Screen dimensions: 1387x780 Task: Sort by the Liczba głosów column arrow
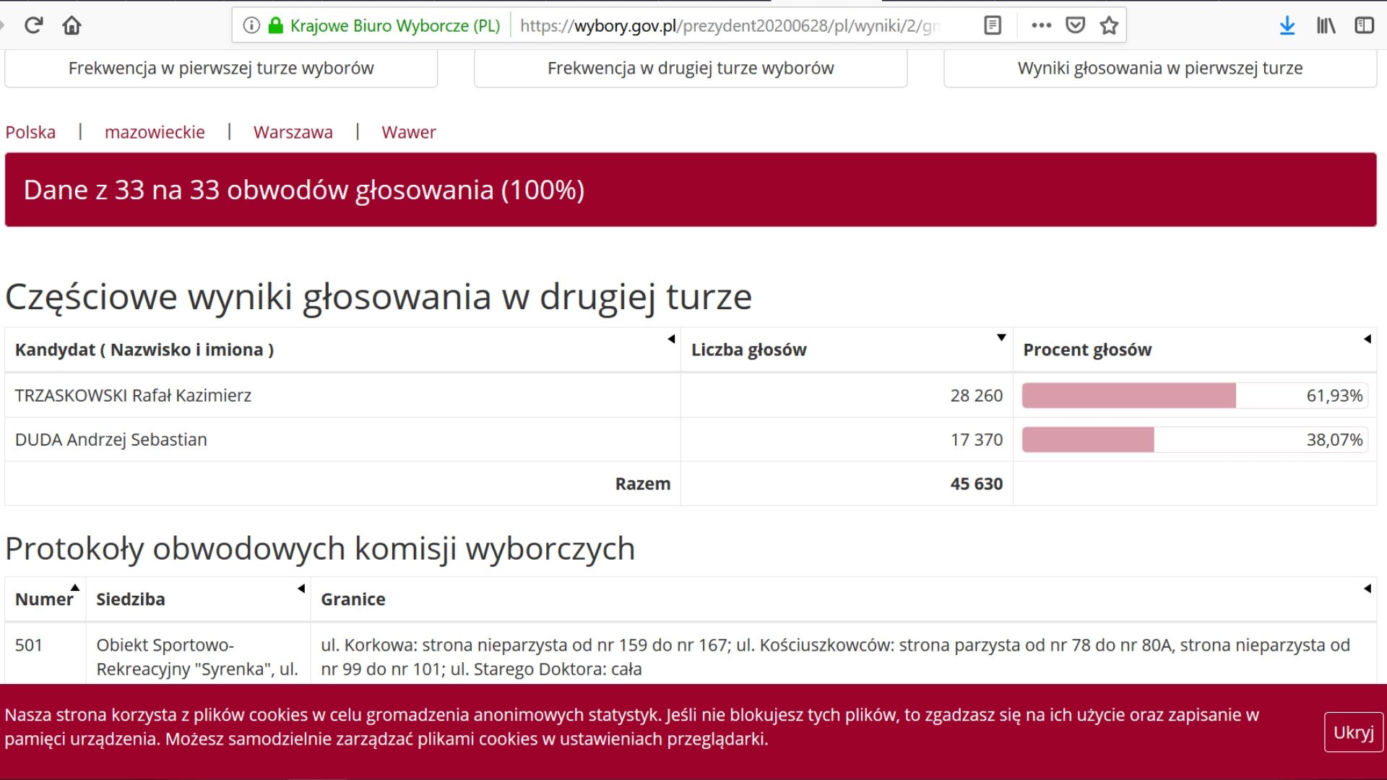pyautogui.click(x=1001, y=338)
